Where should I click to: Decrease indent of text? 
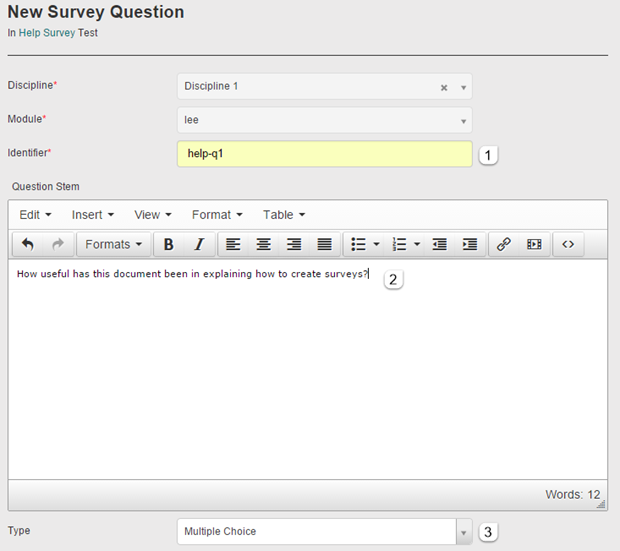pyautogui.click(x=439, y=245)
